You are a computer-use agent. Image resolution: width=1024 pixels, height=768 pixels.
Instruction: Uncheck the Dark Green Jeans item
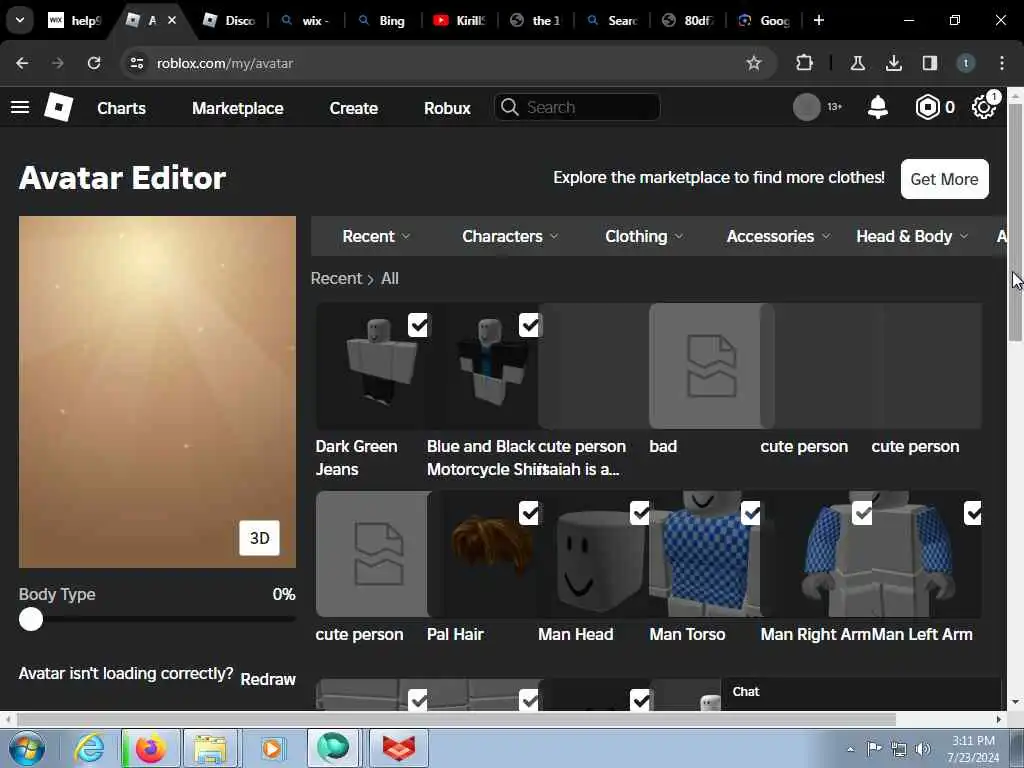[418, 325]
